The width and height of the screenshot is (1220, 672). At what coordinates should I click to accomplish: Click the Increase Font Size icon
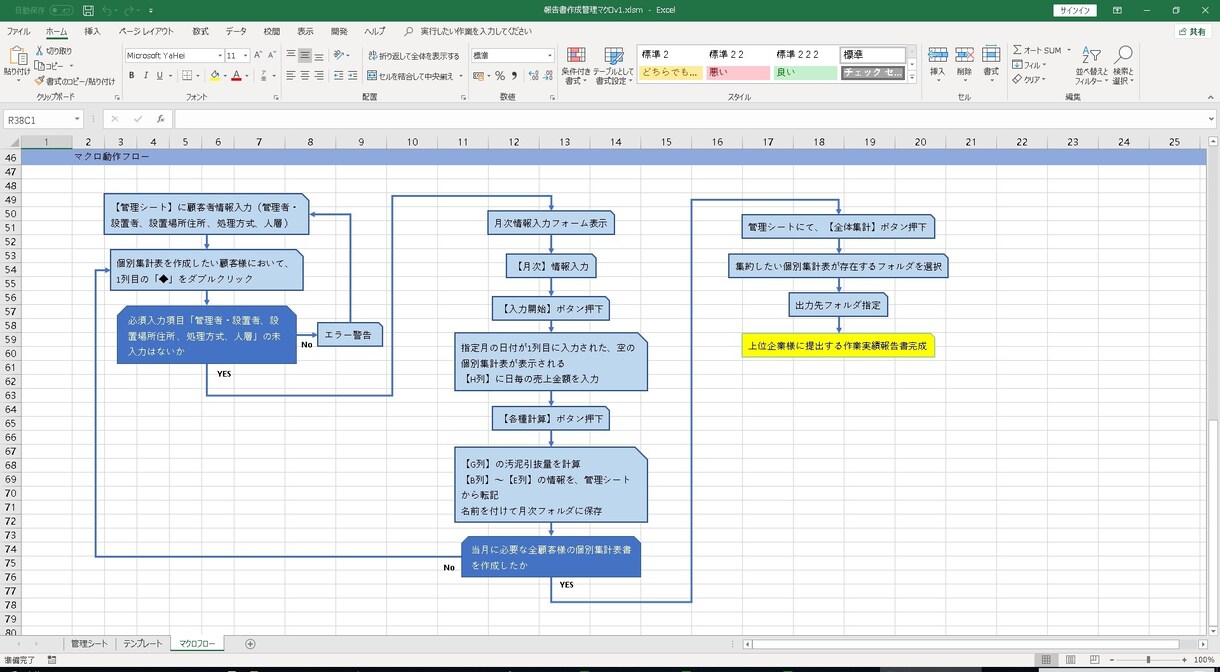pos(258,55)
